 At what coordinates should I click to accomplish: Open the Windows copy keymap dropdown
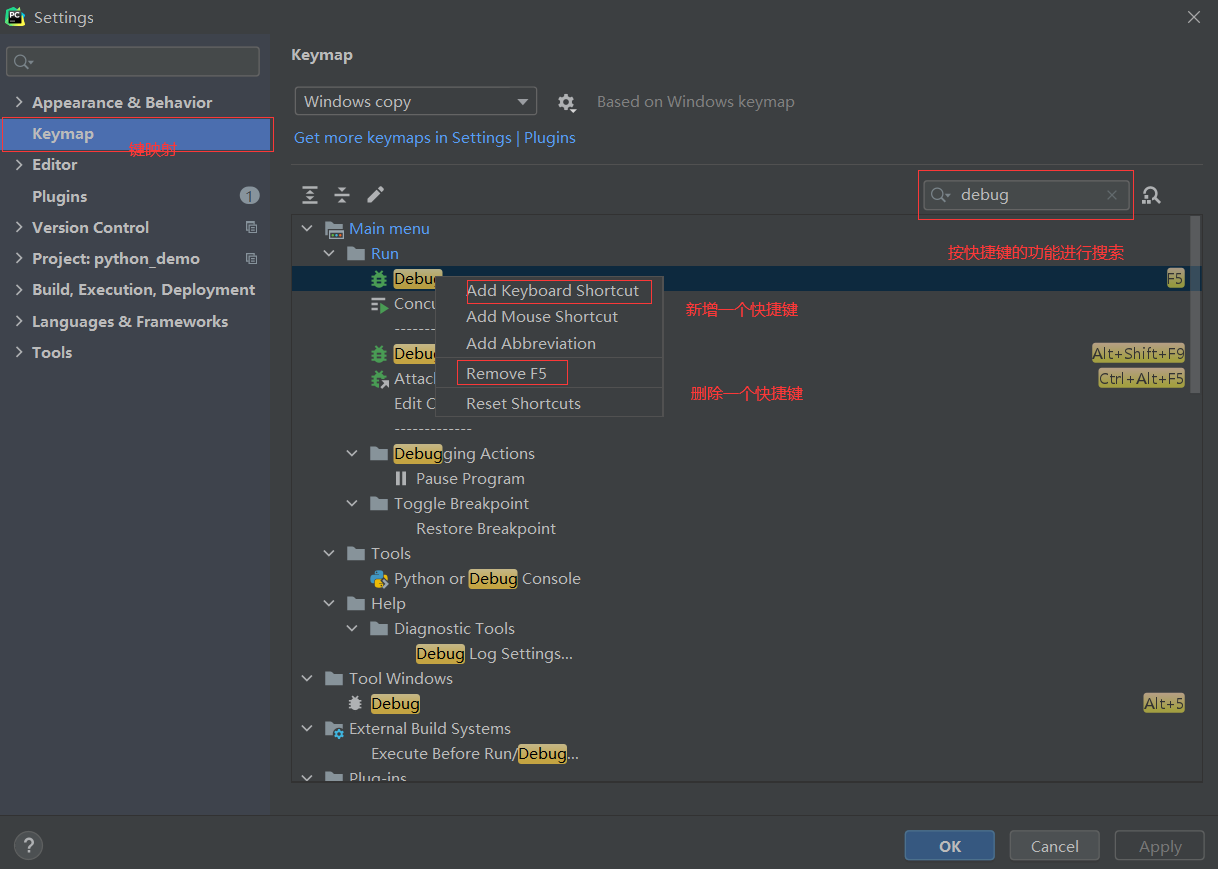coord(416,101)
